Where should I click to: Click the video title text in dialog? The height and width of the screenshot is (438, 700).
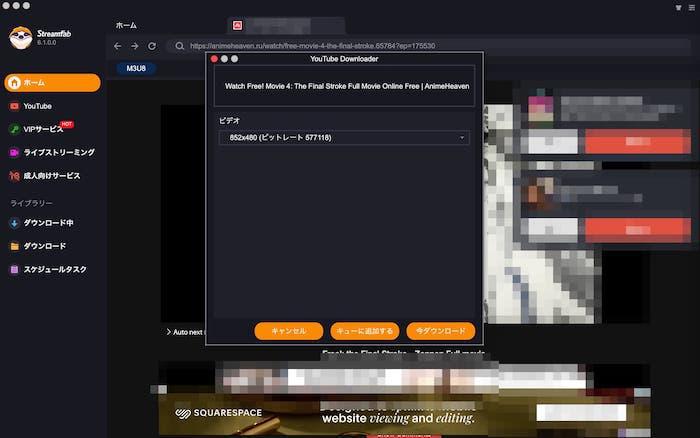(347, 86)
